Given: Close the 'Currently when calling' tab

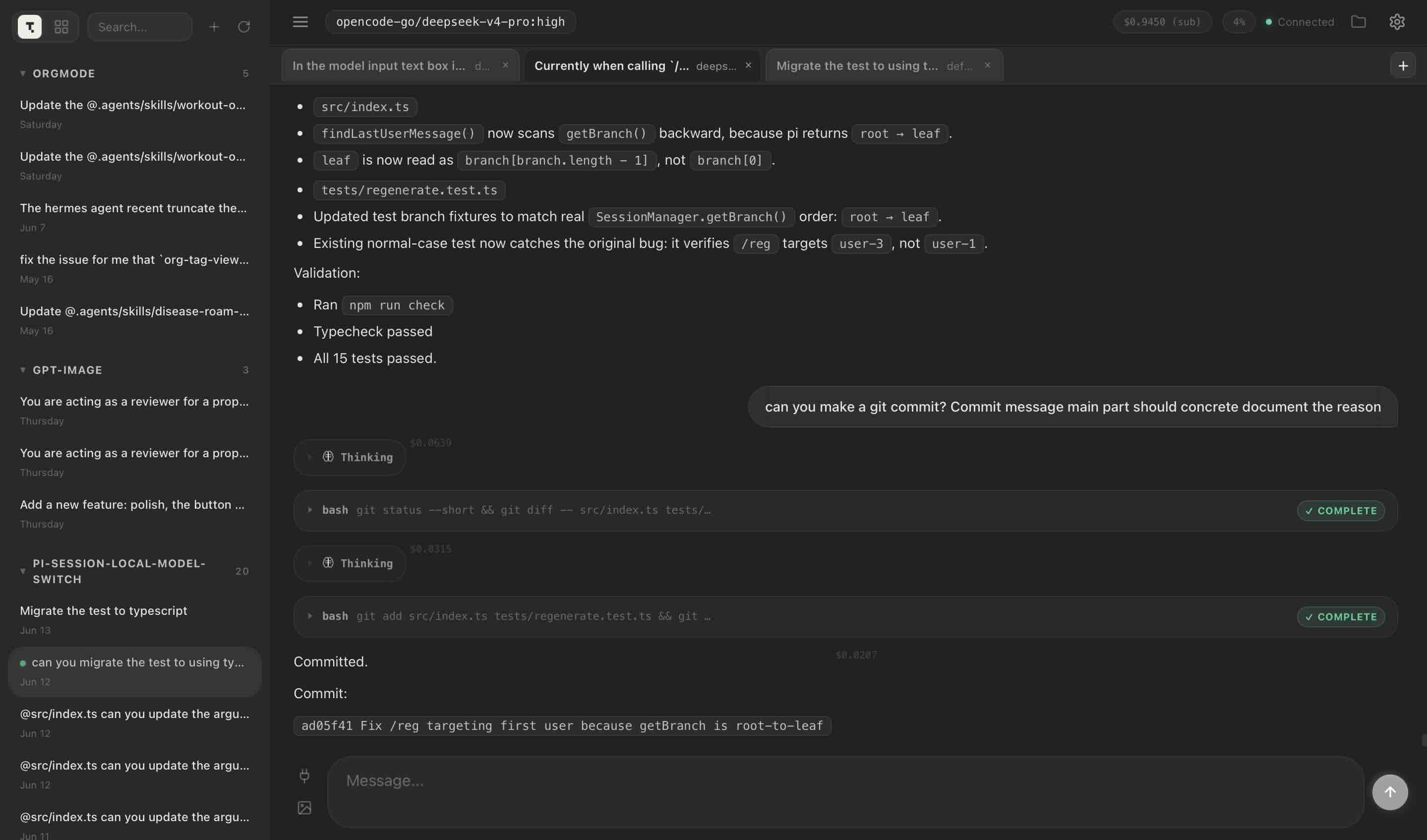Looking at the screenshot, I should tap(748, 65).
